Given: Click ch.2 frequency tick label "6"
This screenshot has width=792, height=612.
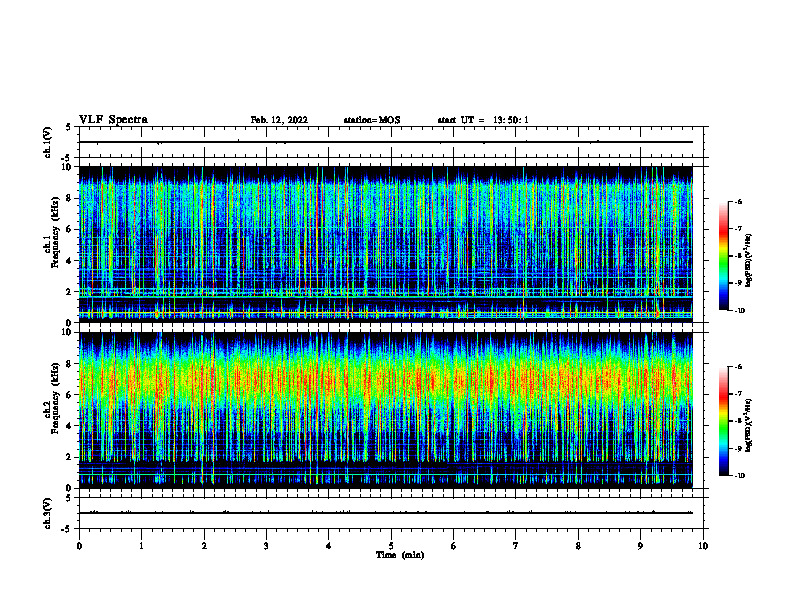Looking at the screenshot, I should point(70,395).
